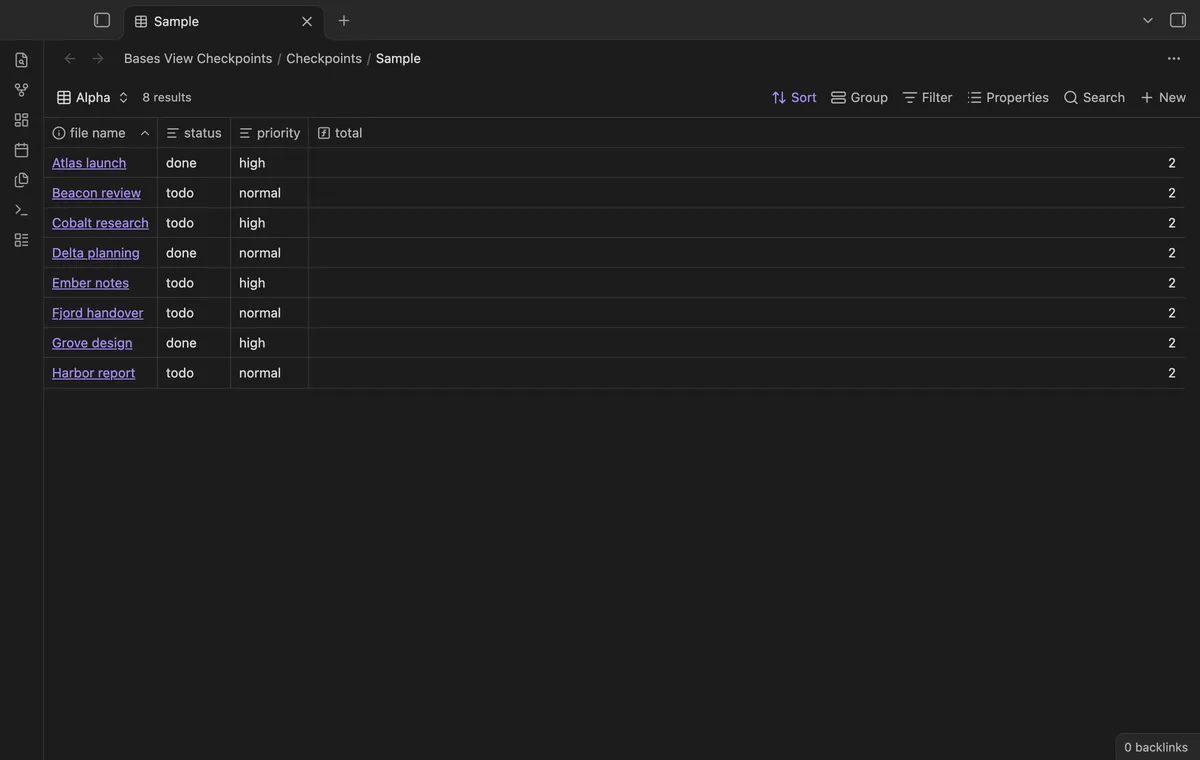
Task: Open the Sort options
Action: (794, 97)
